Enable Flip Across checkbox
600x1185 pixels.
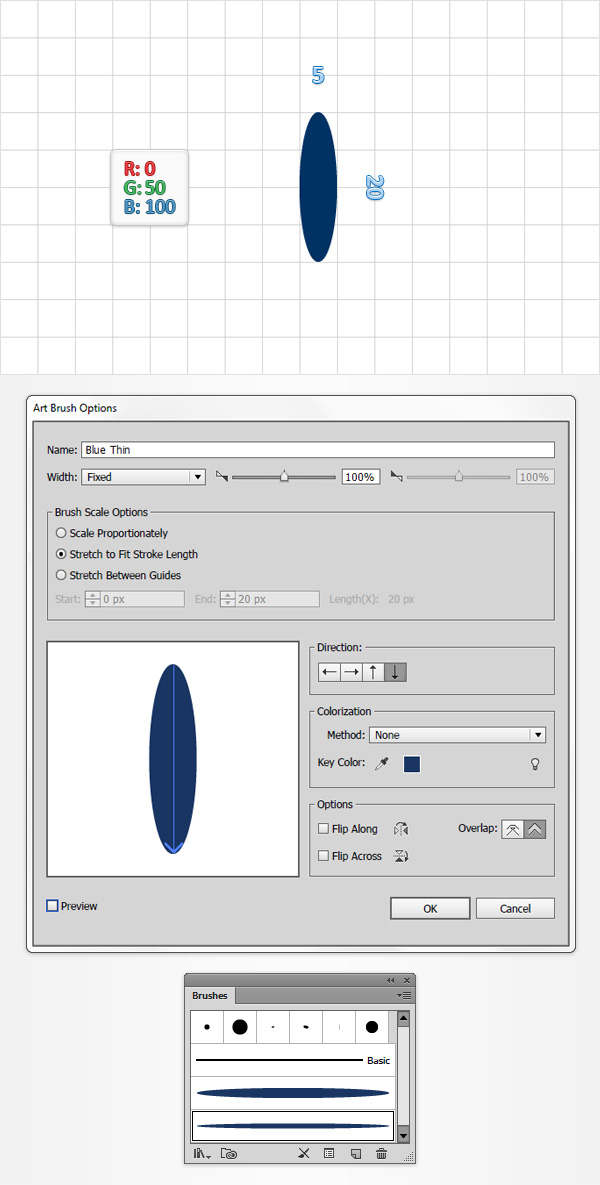[x=323, y=856]
